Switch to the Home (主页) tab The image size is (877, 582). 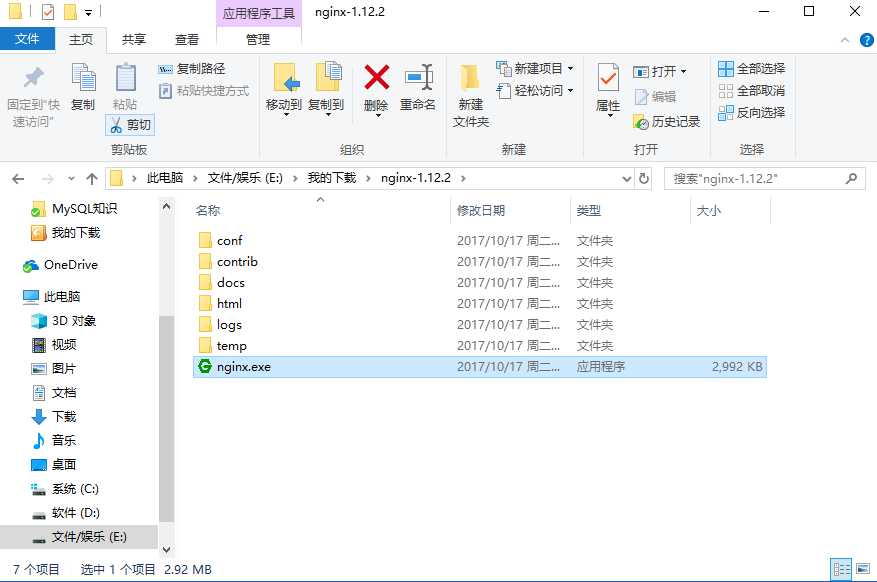click(81, 39)
